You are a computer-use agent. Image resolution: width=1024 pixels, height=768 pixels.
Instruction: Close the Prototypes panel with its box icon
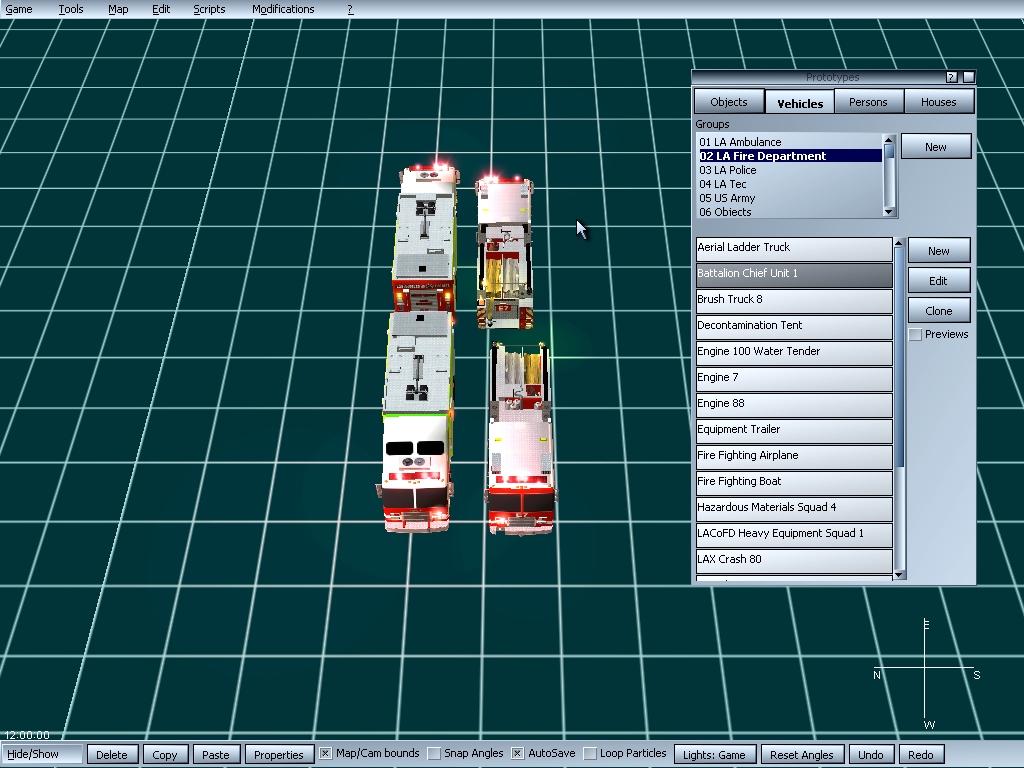(968, 77)
